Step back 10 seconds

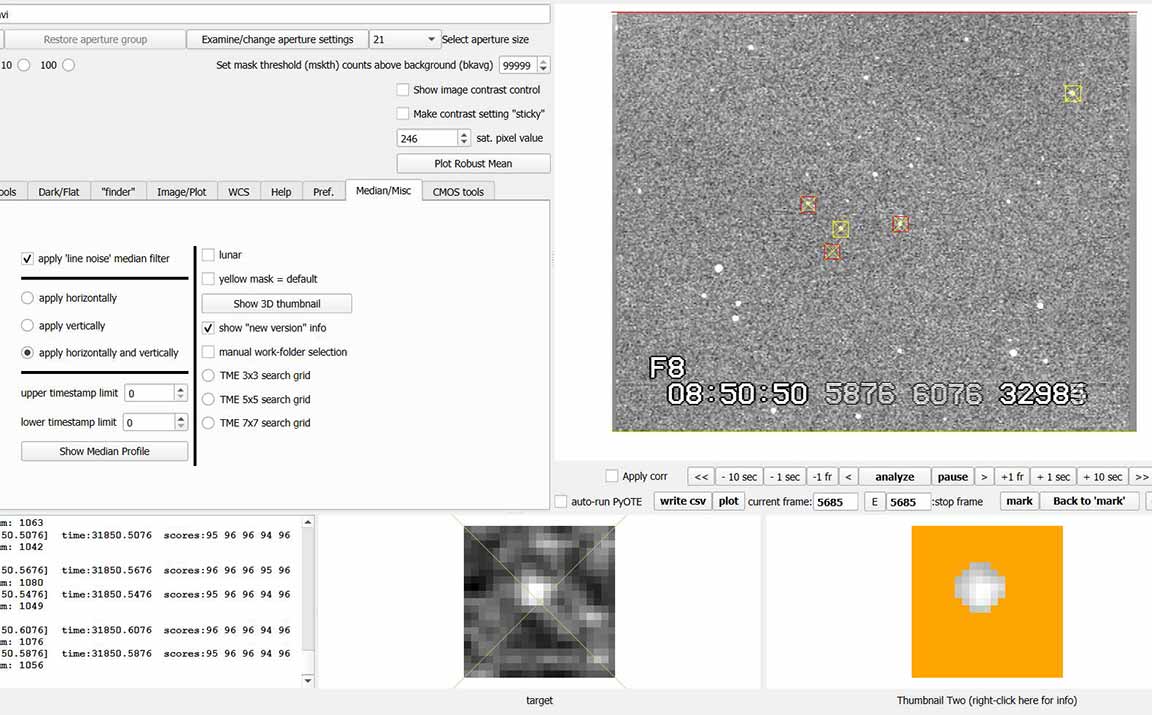(x=739, y=477)
